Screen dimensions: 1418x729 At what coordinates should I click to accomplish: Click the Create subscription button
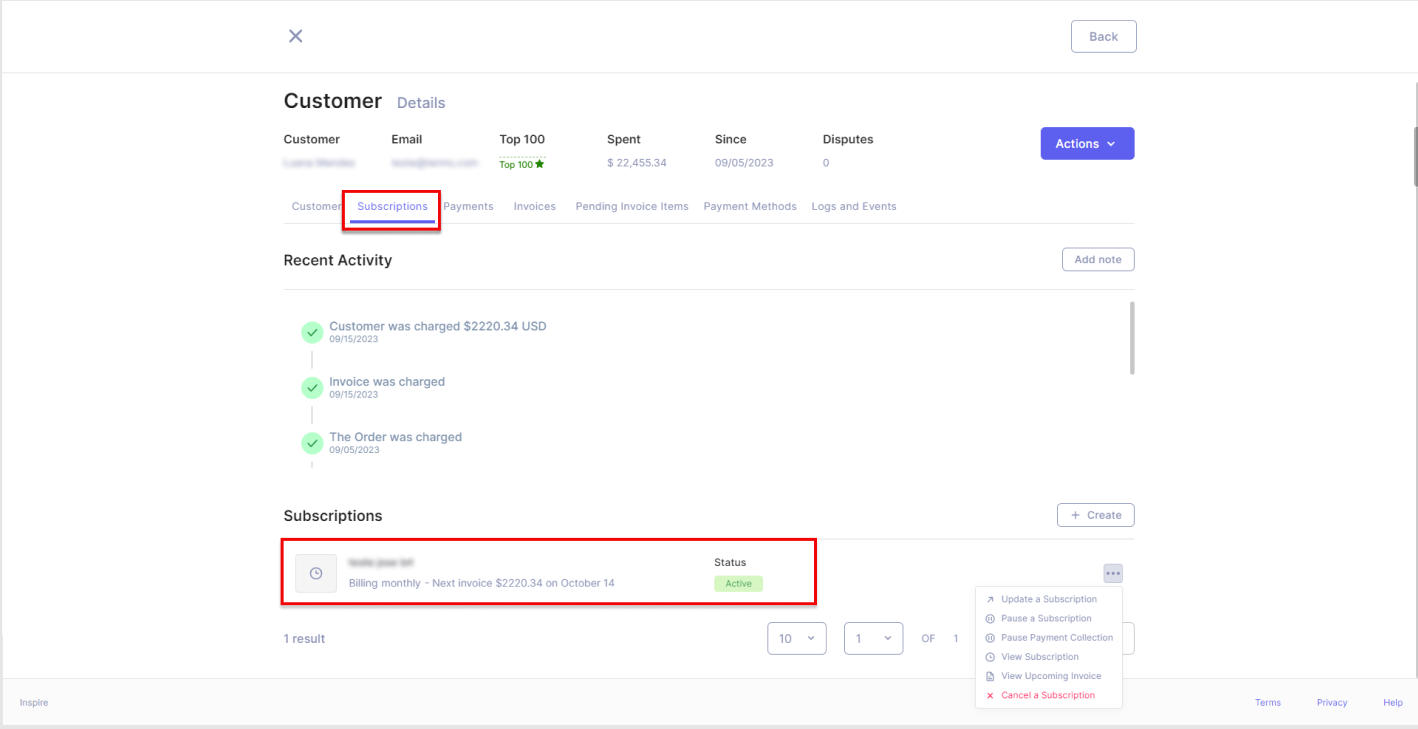pos(1095,515)
